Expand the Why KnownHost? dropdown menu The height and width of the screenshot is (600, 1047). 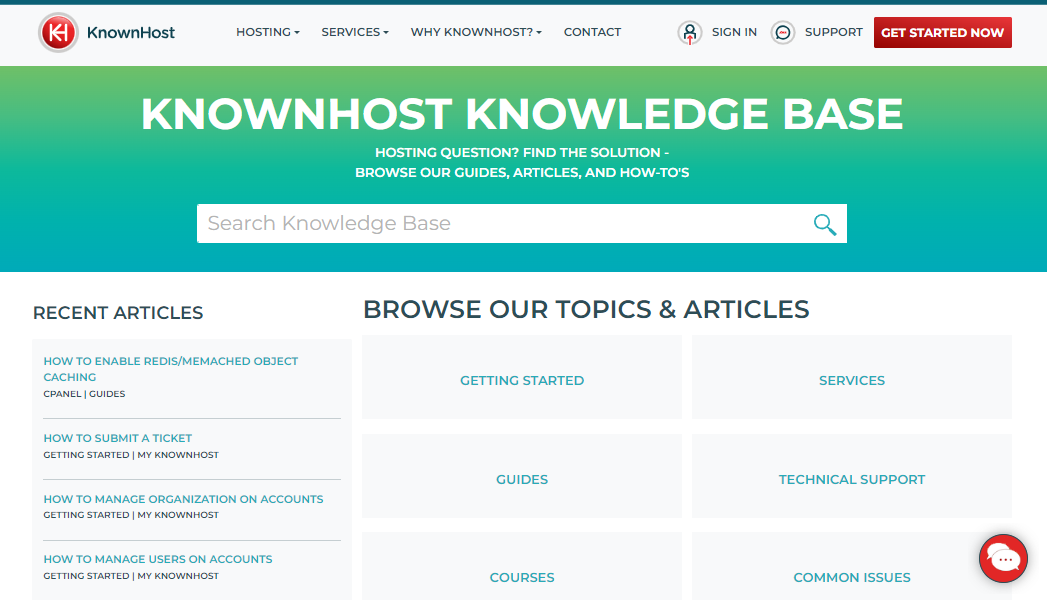coord(476,32)
